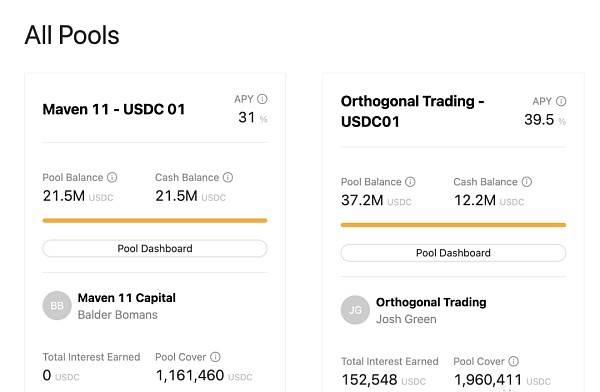Viewport: 600px width, 392px height.
Task: Click the Maven 11 Capital delegate name
Action: [x=127, y=298]
